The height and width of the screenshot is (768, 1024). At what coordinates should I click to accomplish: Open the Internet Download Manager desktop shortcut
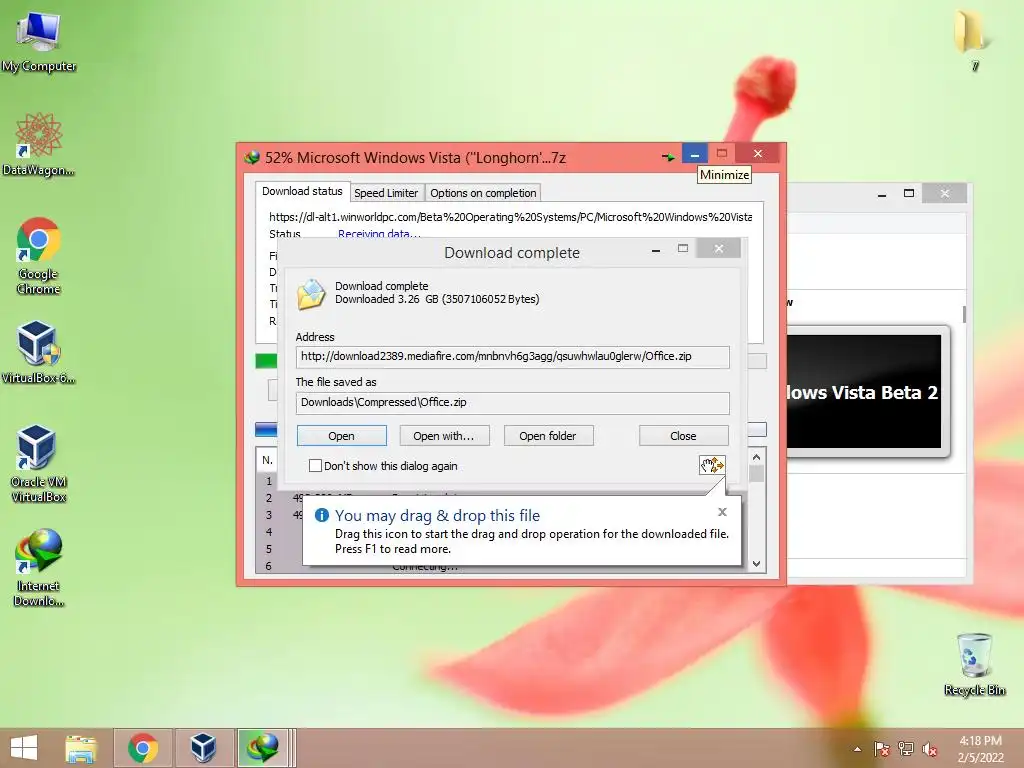pos(39,567)
